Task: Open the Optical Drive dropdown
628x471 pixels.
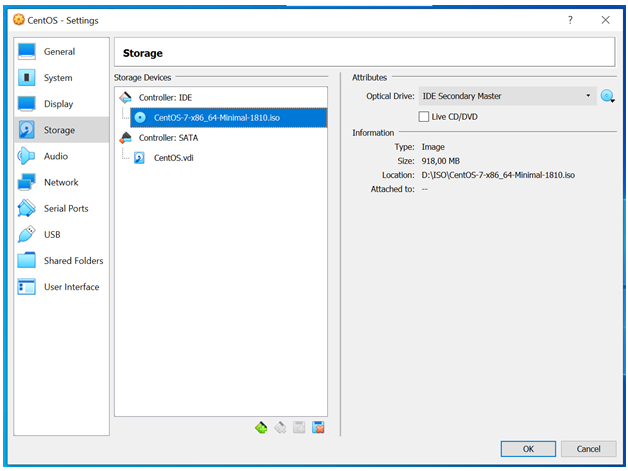Action: tap(507, 96)
